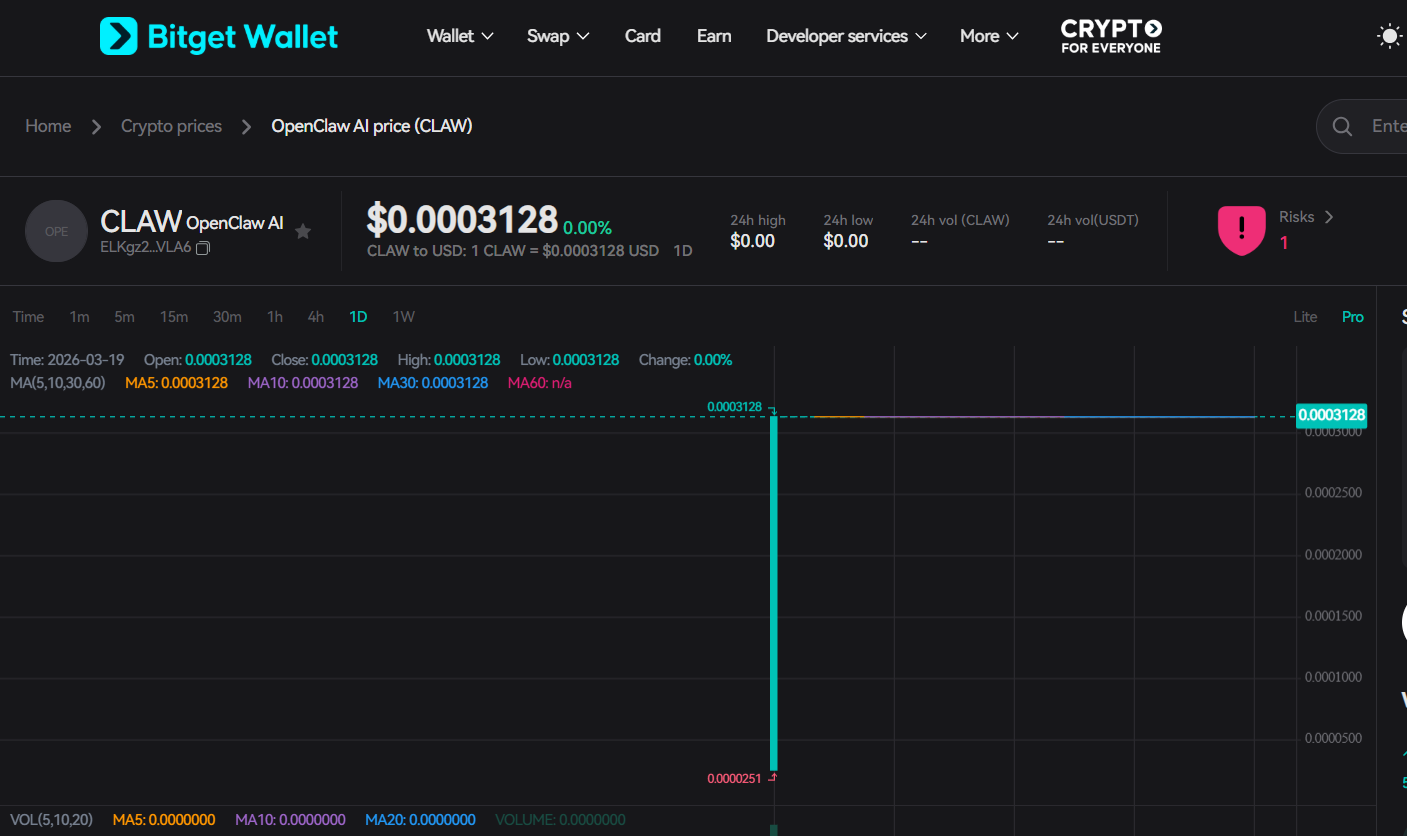Click the Bitget Wallet logo
Viewport: 1407px width, 836px height.
(218, 36)
